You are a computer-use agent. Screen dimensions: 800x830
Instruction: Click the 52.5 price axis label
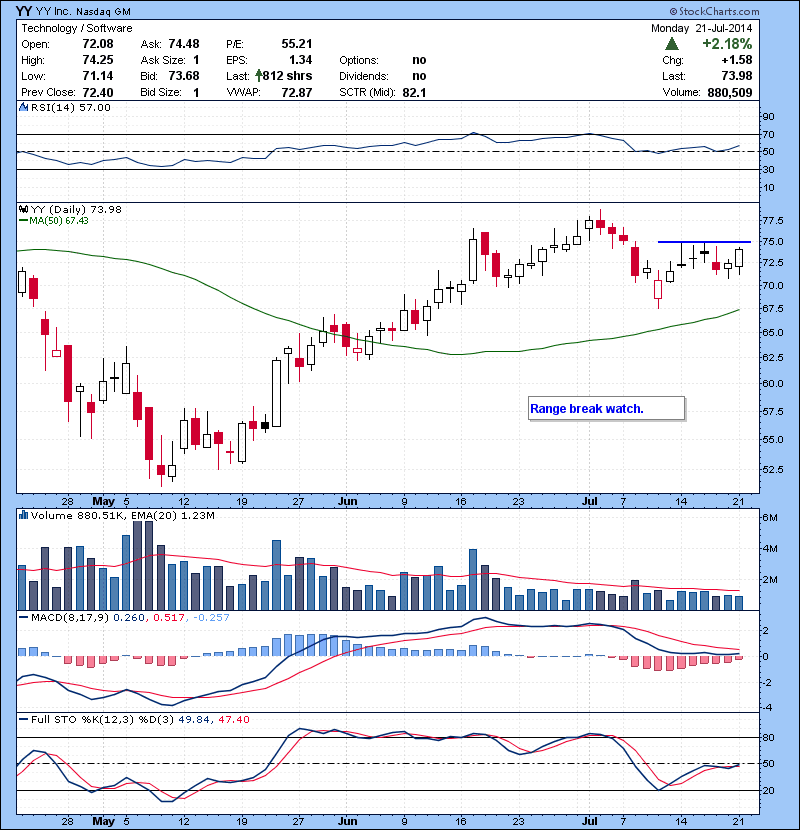click(773, 469)
